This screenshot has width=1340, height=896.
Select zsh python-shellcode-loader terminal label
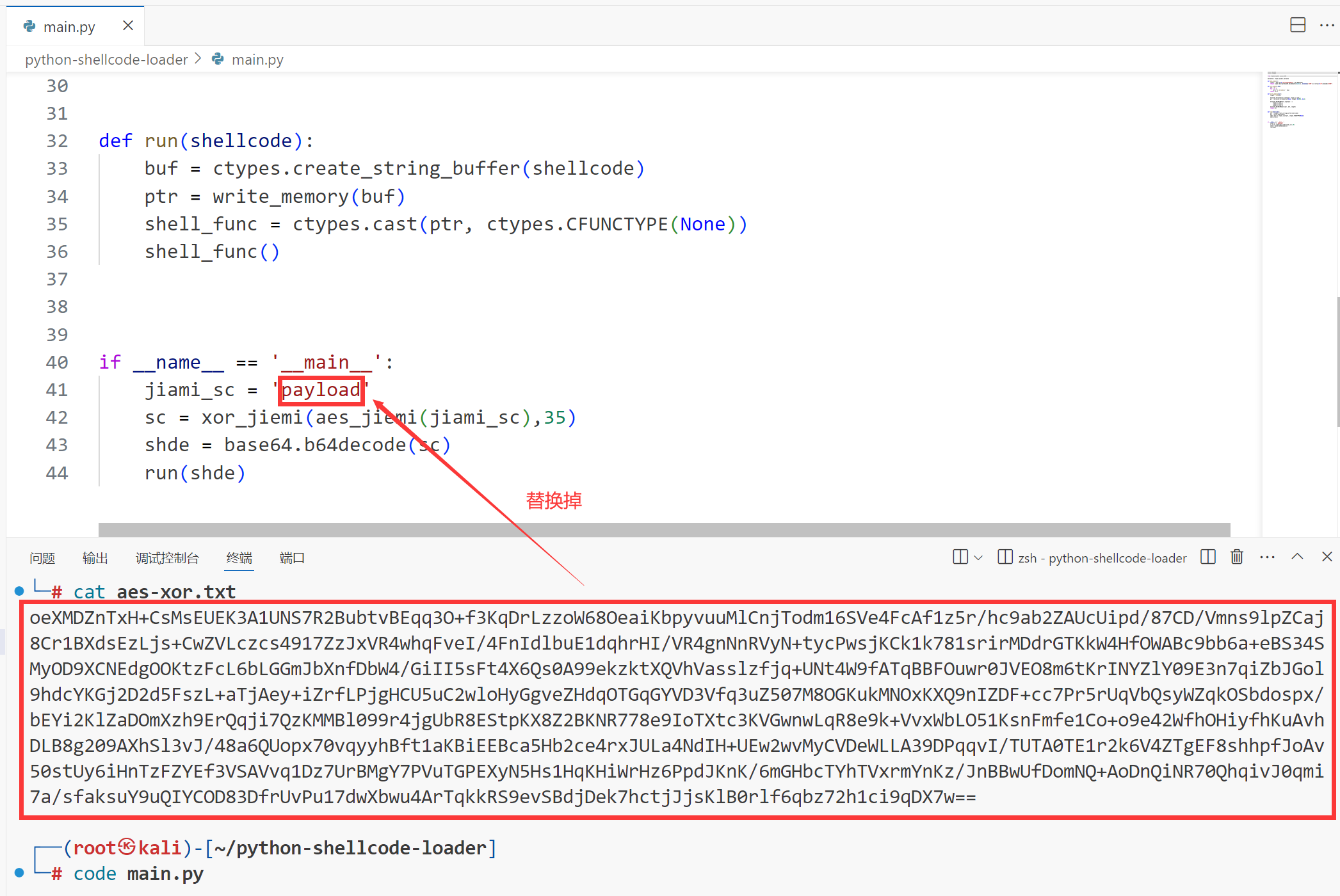click(x=1101, y=558)
